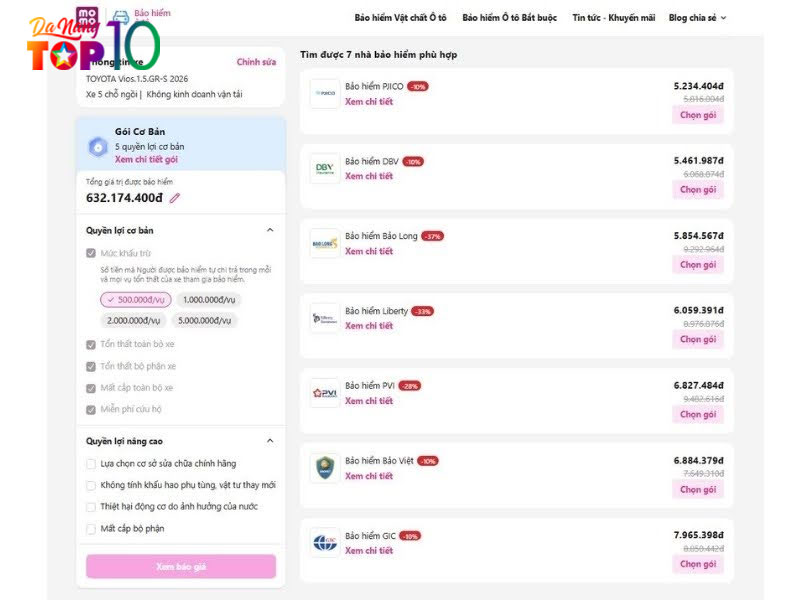Open Bảo hiểm Vật chất Ô tô menu

click(401, 18)
